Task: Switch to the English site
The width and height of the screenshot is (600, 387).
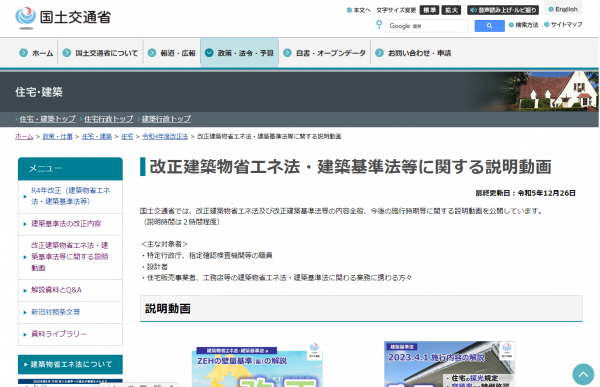Action: (563, 9)
